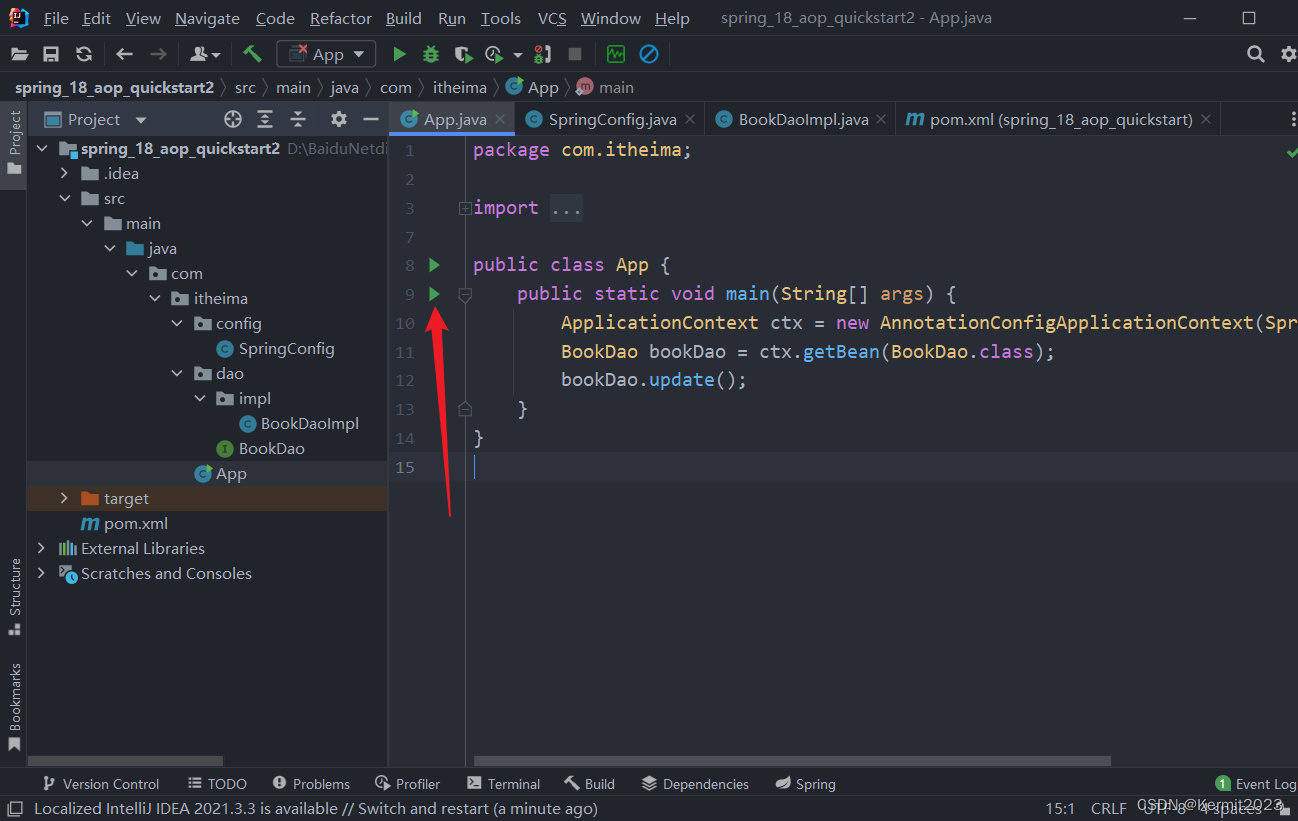Select BookDaoImpl in the project tree
Image resolution: width=1298 pixels, height=821 pixels.
298,423
